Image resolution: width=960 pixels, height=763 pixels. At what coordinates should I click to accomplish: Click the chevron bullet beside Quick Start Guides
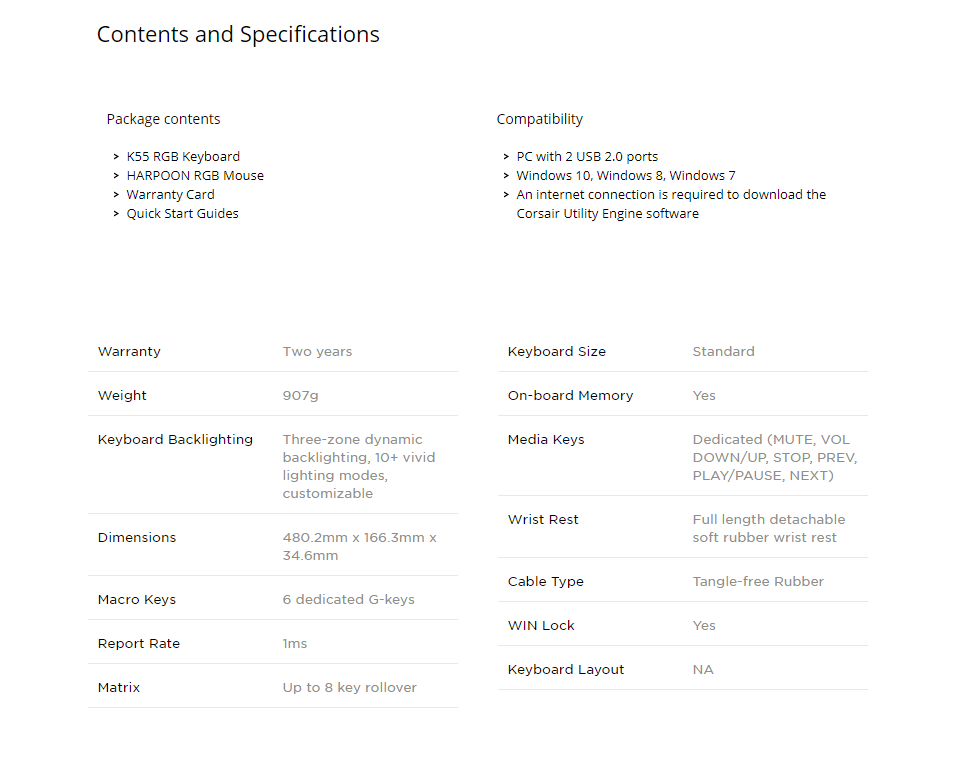point(117,214)
